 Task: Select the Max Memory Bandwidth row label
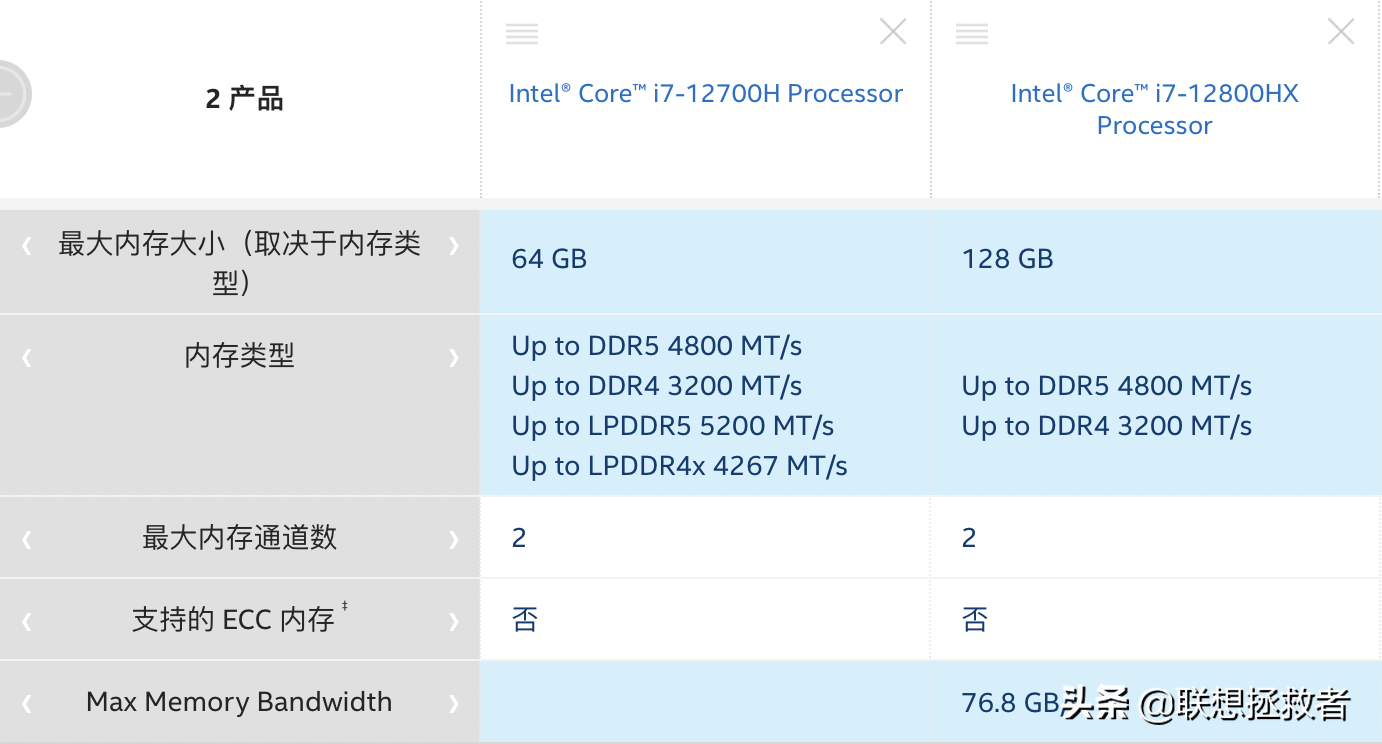click(239, 702)
